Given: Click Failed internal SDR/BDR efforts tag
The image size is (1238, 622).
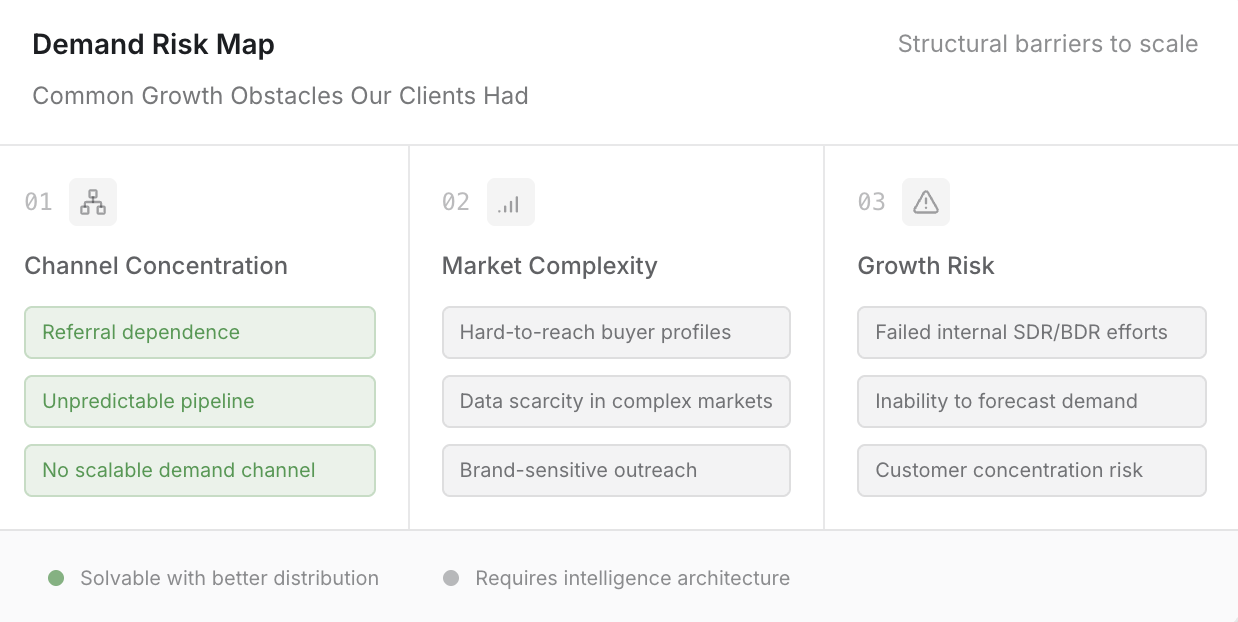Looking at the screenshot, I should pos(1031,332).
